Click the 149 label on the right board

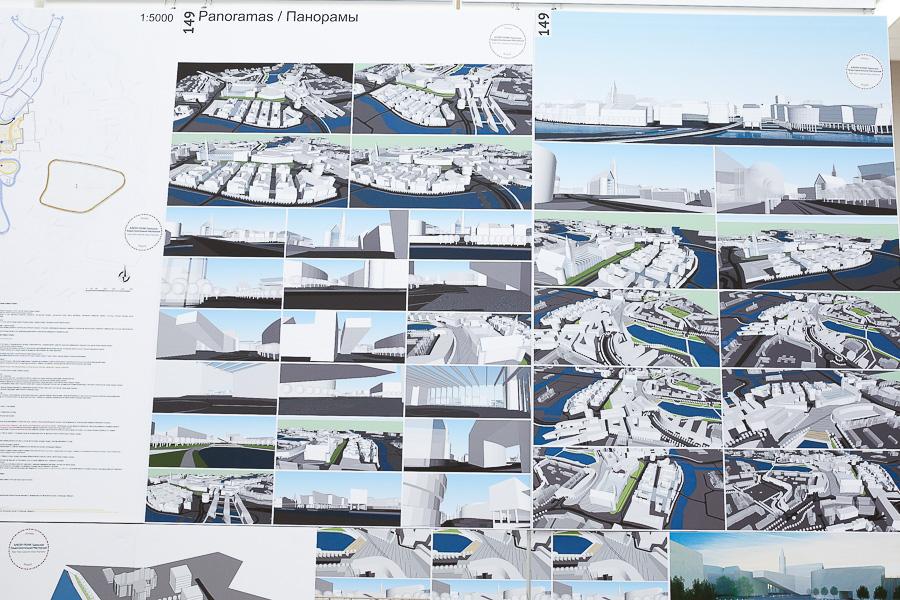(x=545, y=21)
